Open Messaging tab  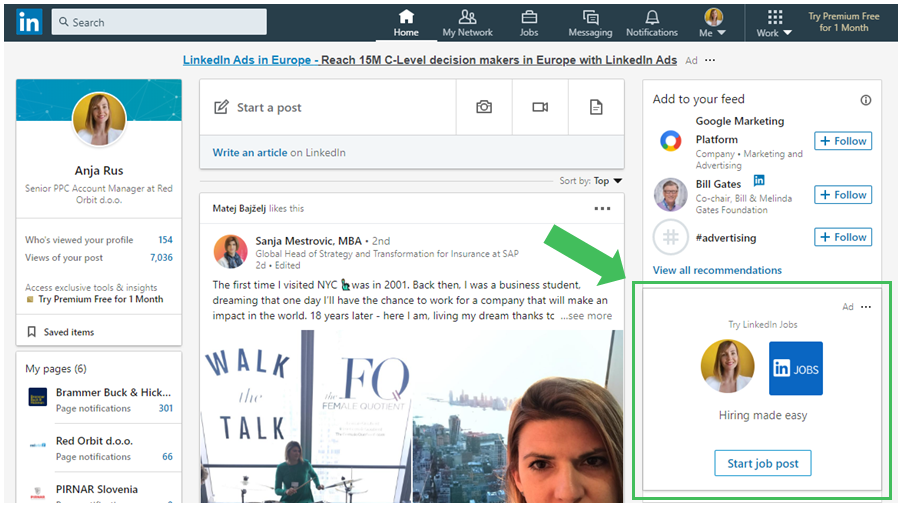pyautogui.click(x=590, y=23)
